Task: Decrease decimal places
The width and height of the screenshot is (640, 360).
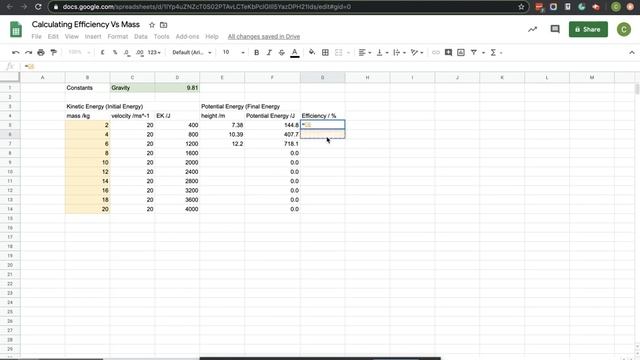Action: coord(127,53)
